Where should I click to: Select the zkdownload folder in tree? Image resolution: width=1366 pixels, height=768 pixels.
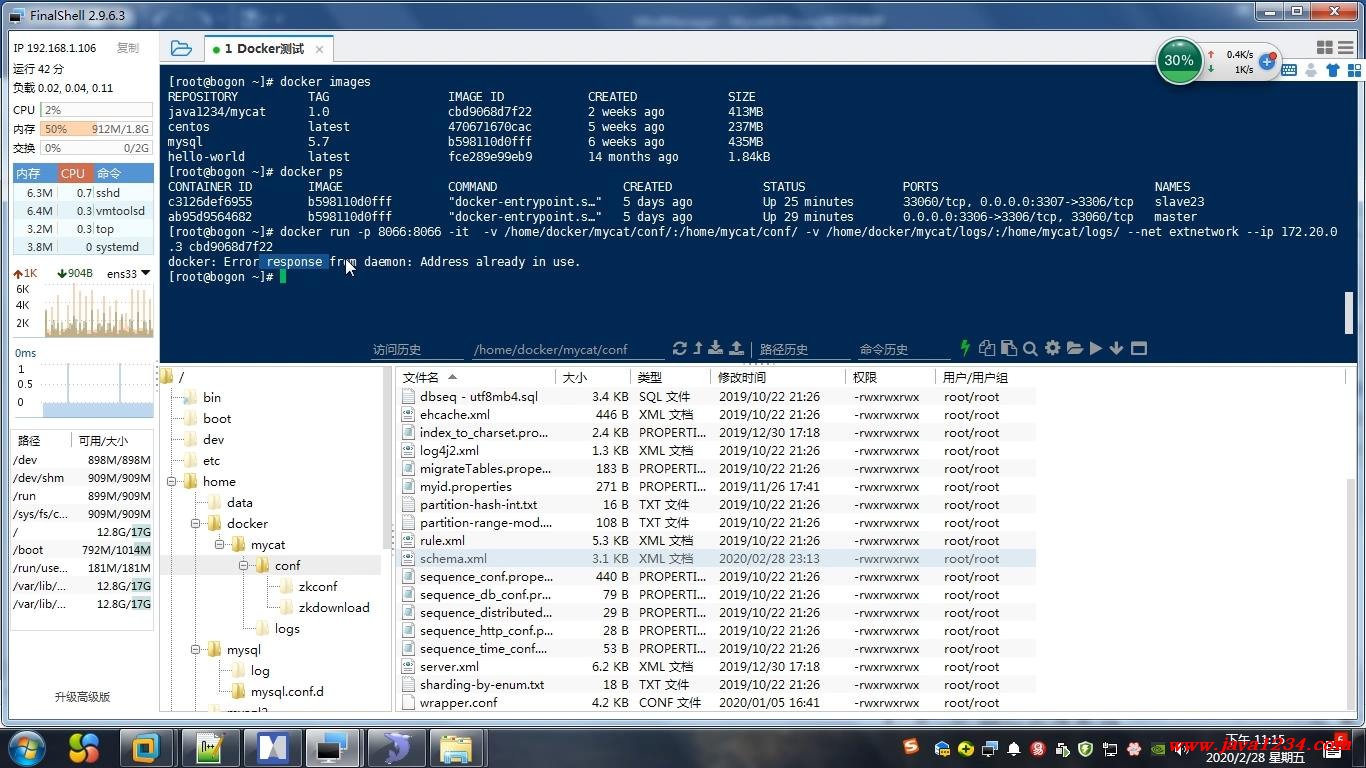[334, 608]
